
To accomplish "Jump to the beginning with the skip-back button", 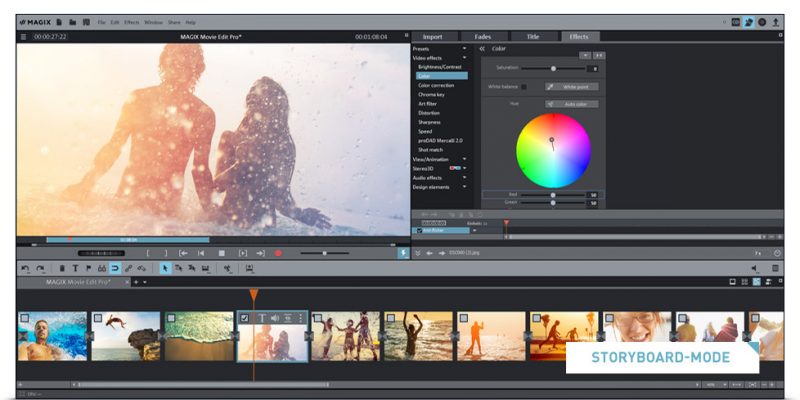I will pos(201,253).
